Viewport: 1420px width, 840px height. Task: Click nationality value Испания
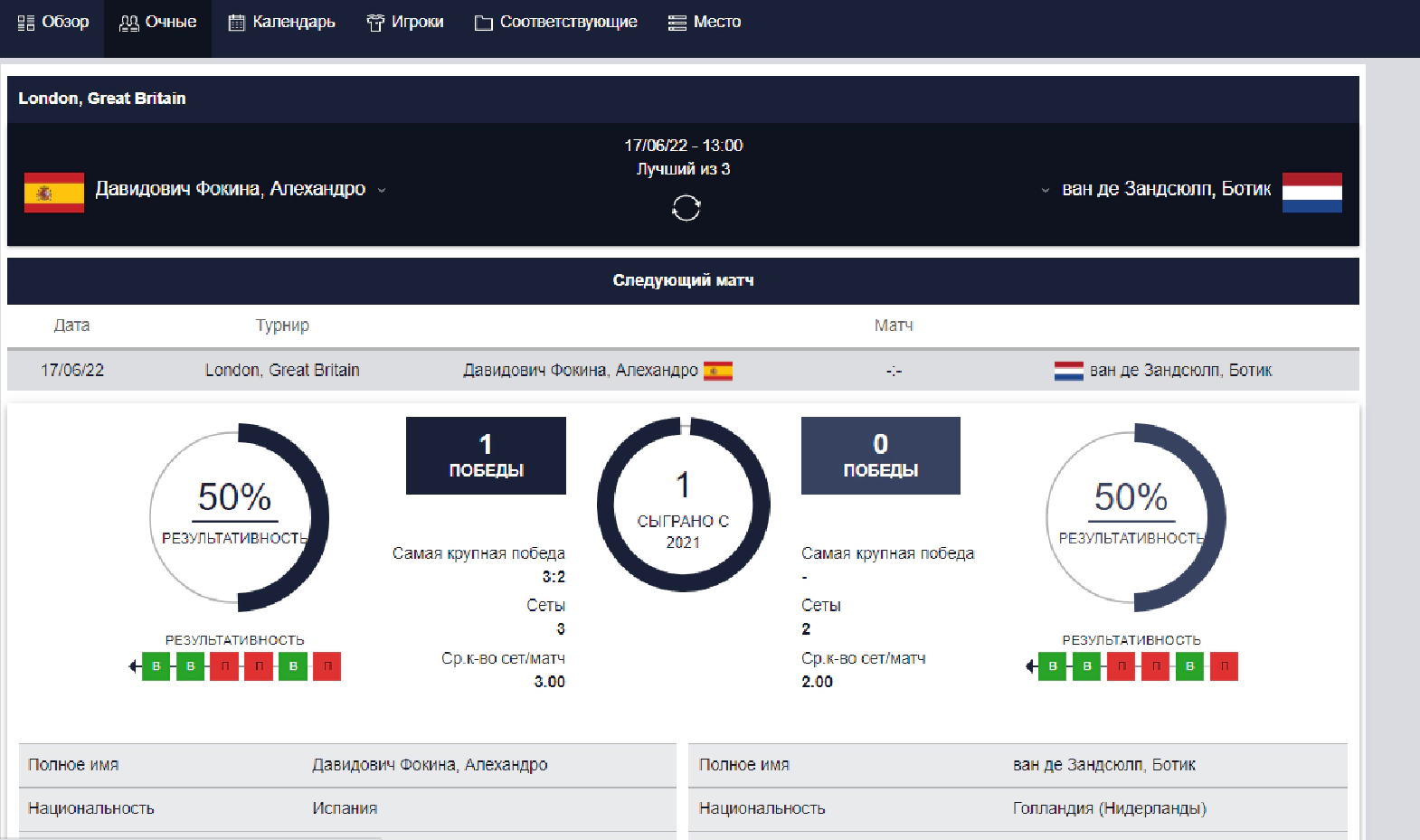[x=345, y=808]
